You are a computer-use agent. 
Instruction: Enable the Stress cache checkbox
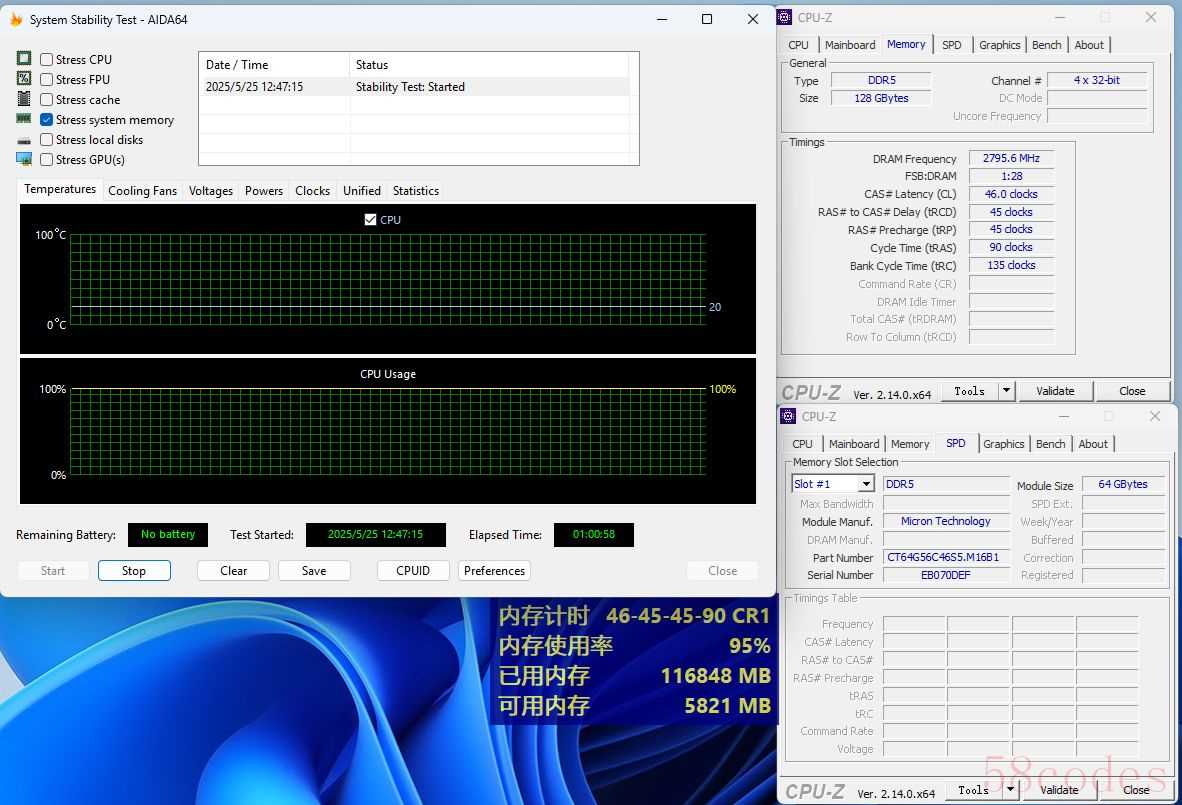coord(47,99)
